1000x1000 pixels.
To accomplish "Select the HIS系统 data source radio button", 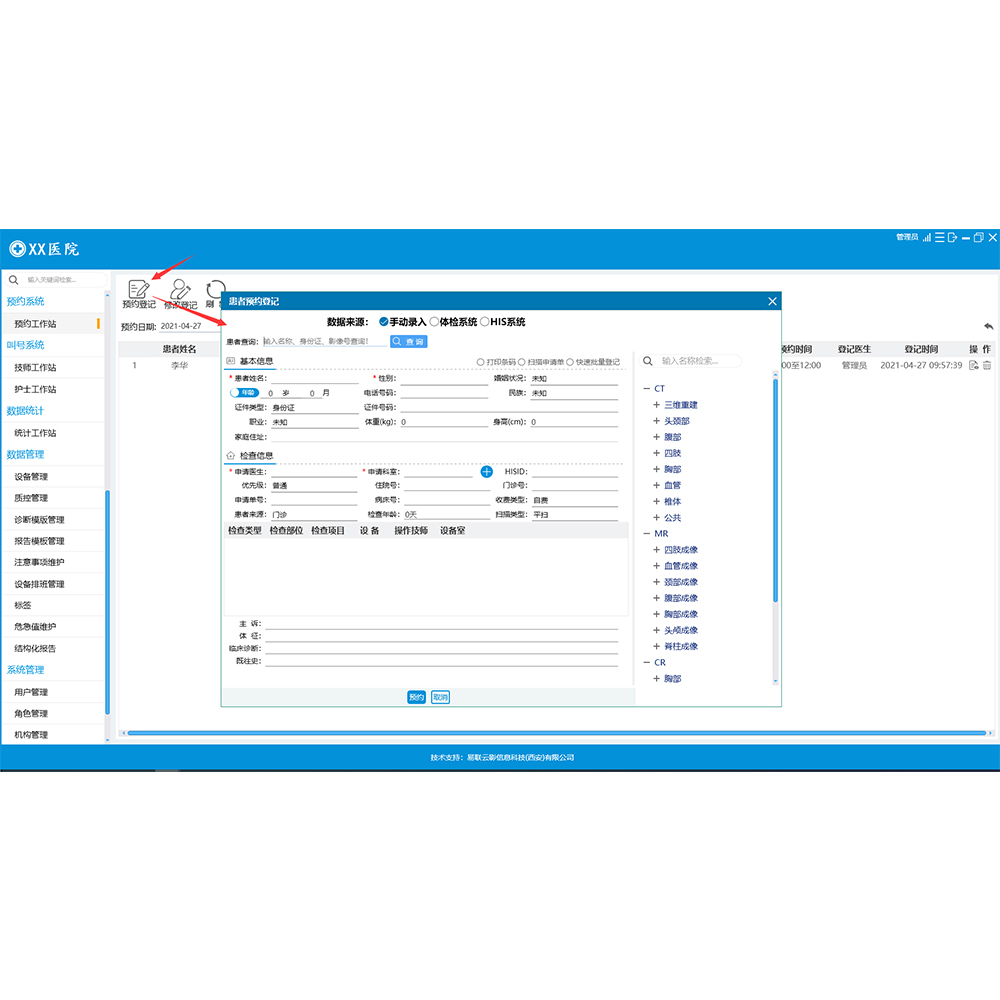I will [485, 322].
